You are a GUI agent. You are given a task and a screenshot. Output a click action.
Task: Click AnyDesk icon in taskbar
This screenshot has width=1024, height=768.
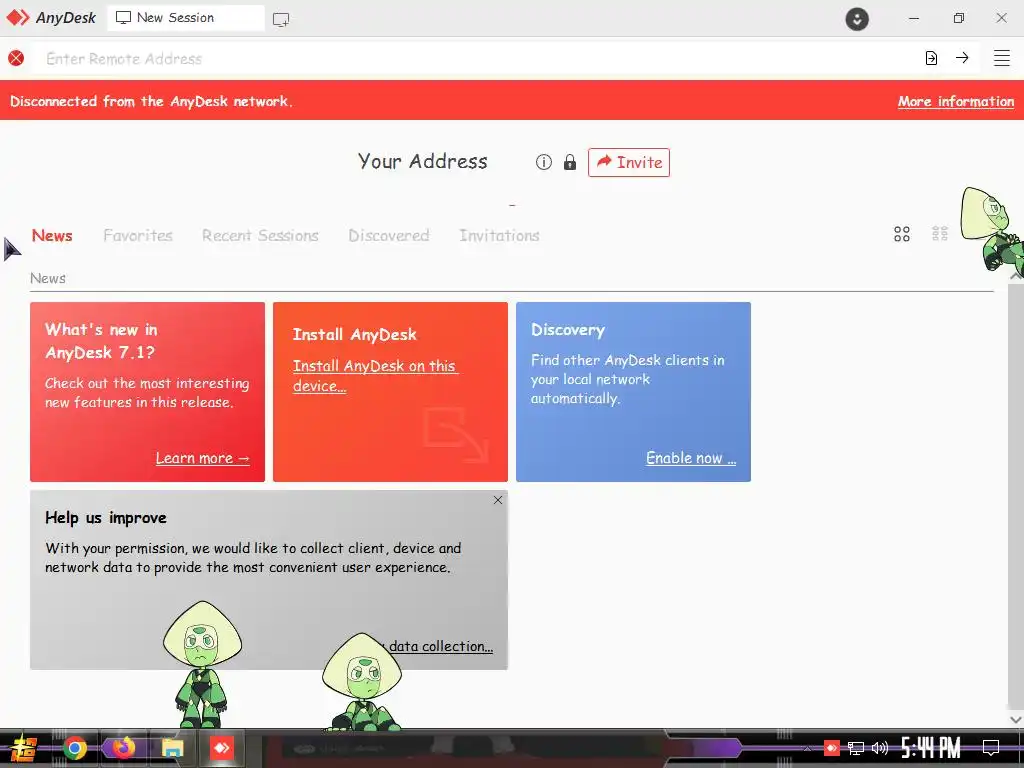click(221, 748)
